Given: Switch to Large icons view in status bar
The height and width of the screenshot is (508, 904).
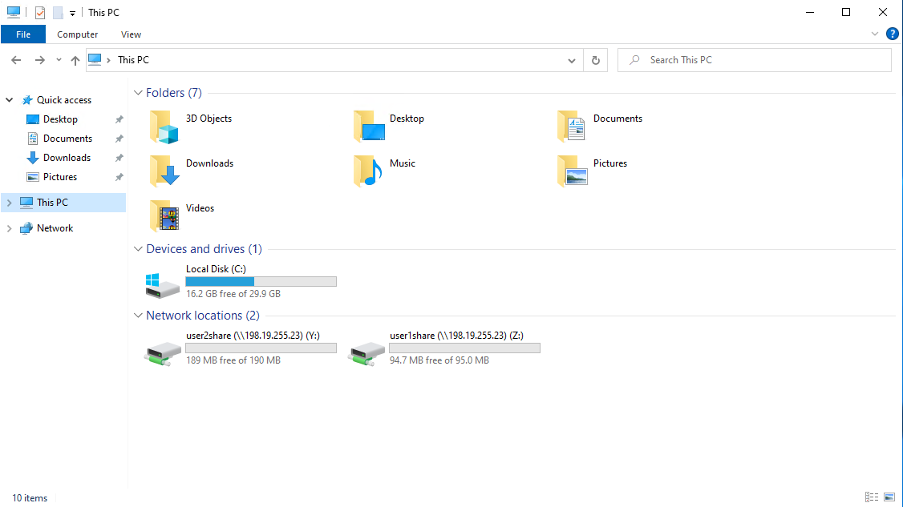Looking at the screenshot, I should pyautogui.click(x=889, y=497).
